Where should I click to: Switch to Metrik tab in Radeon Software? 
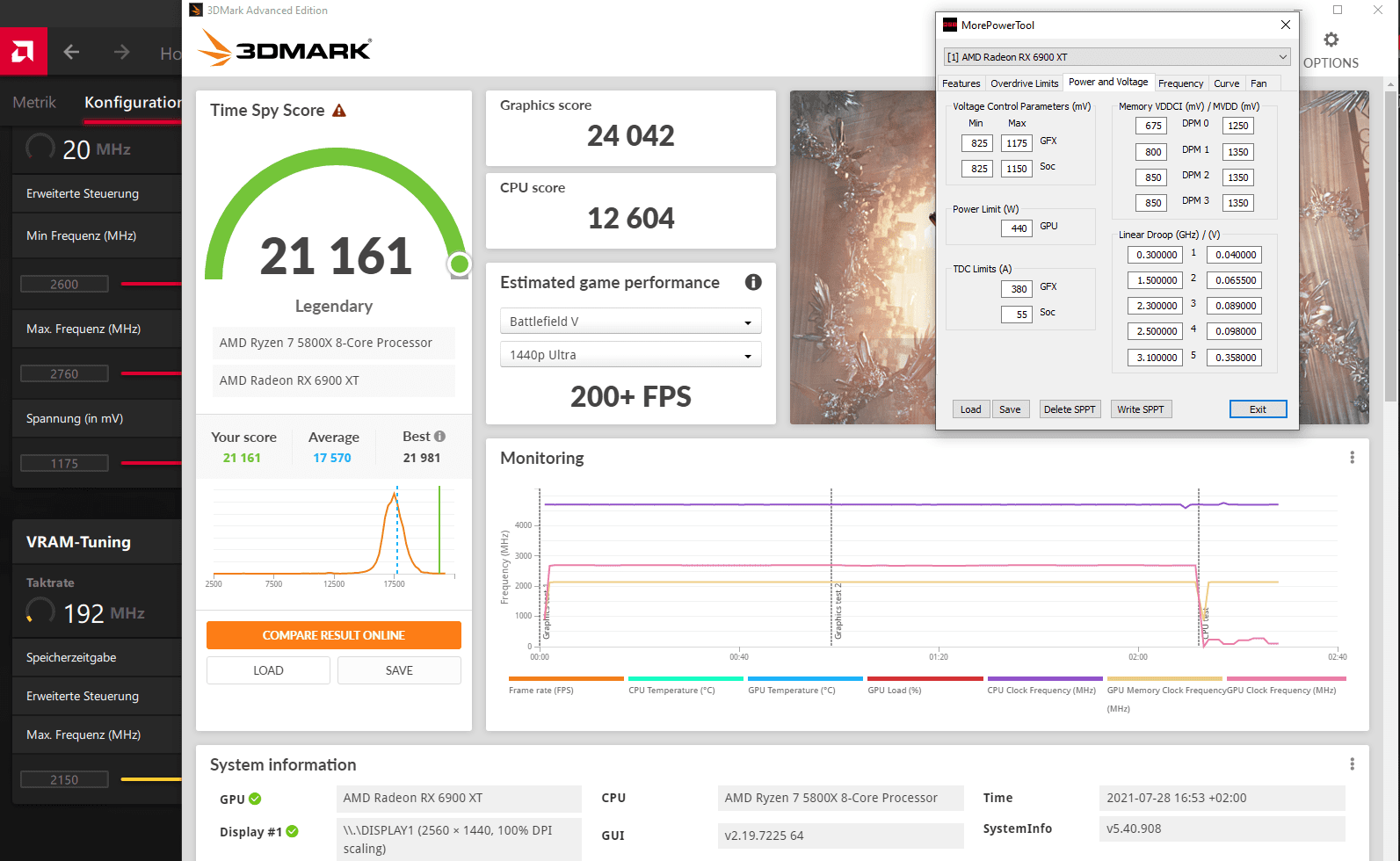34,103
